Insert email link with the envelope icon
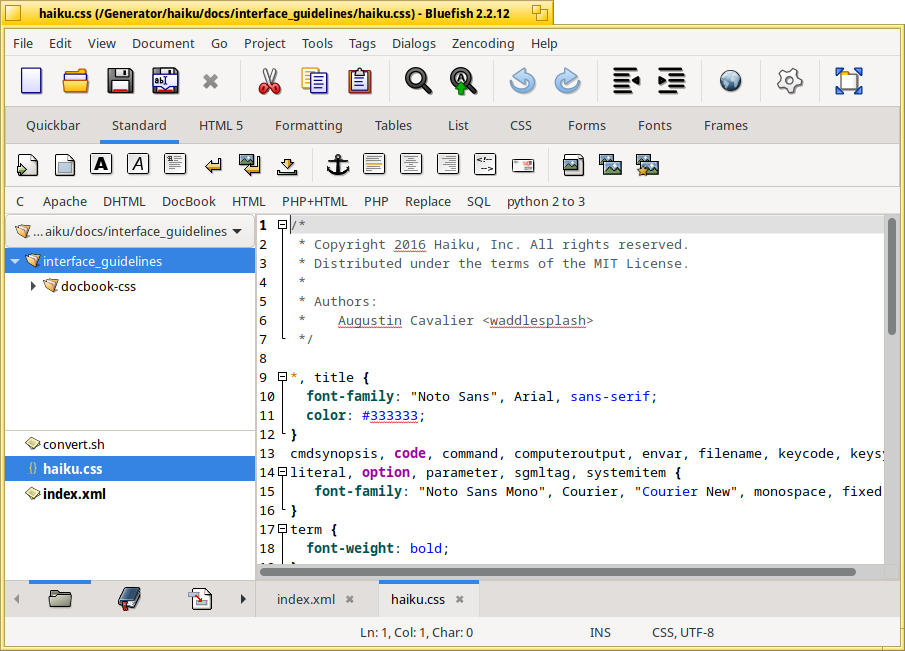This screenshot has height=651, width=905. [523, 166]
